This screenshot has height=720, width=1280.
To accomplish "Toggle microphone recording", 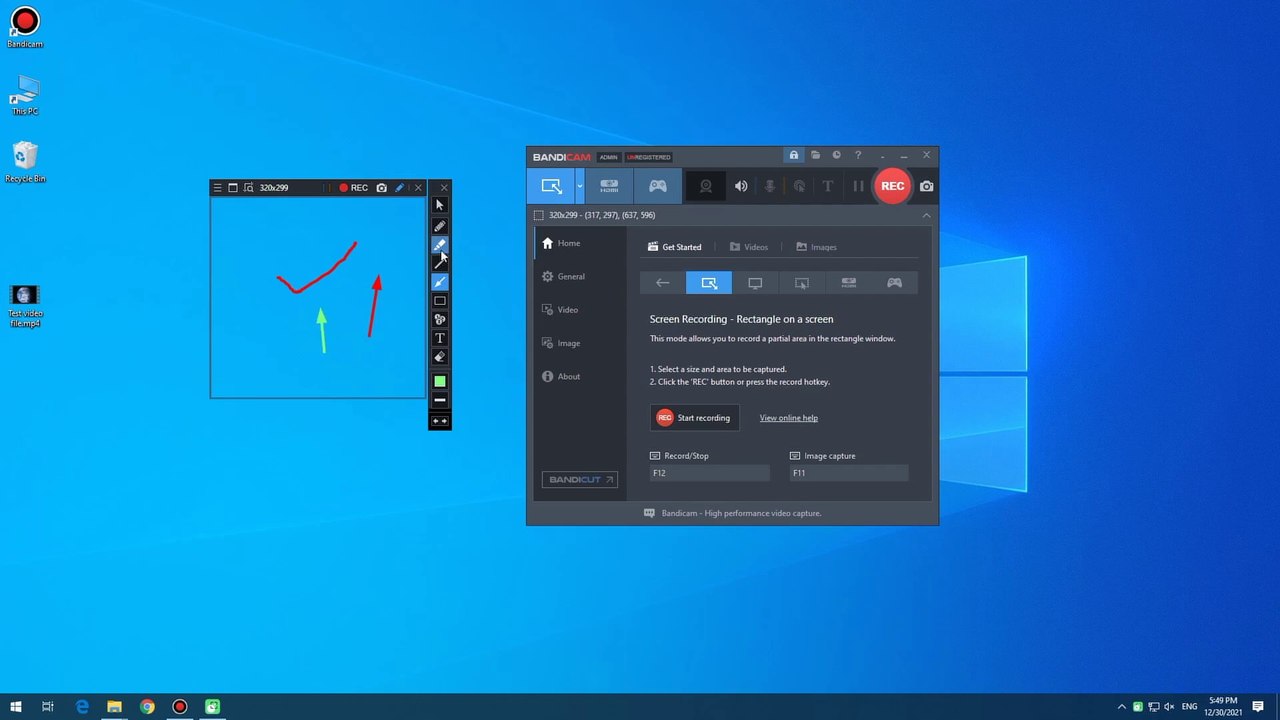I will (x=770, y=186).
